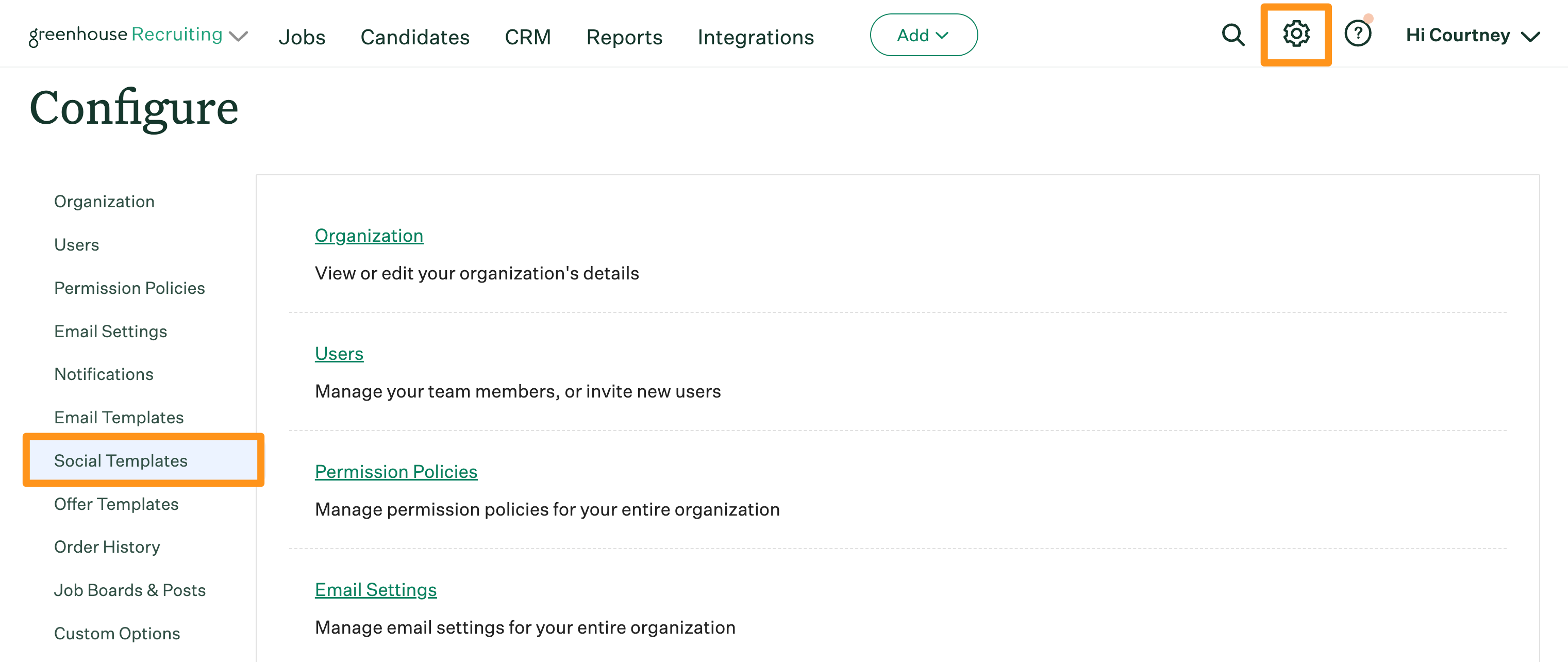Open the Jobs navigation menu

(x=302, y=37)
